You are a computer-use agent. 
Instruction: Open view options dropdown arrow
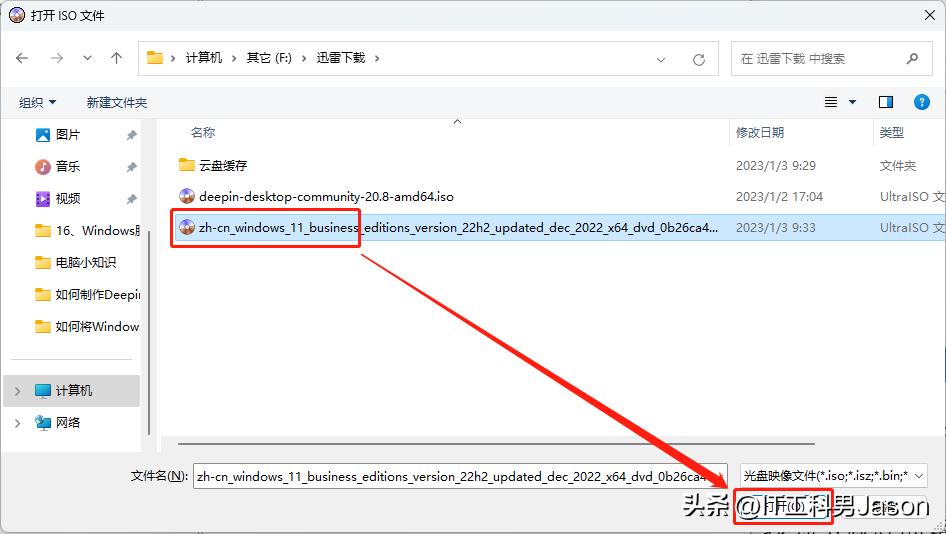pyautogui.click(x=852, y=103)
